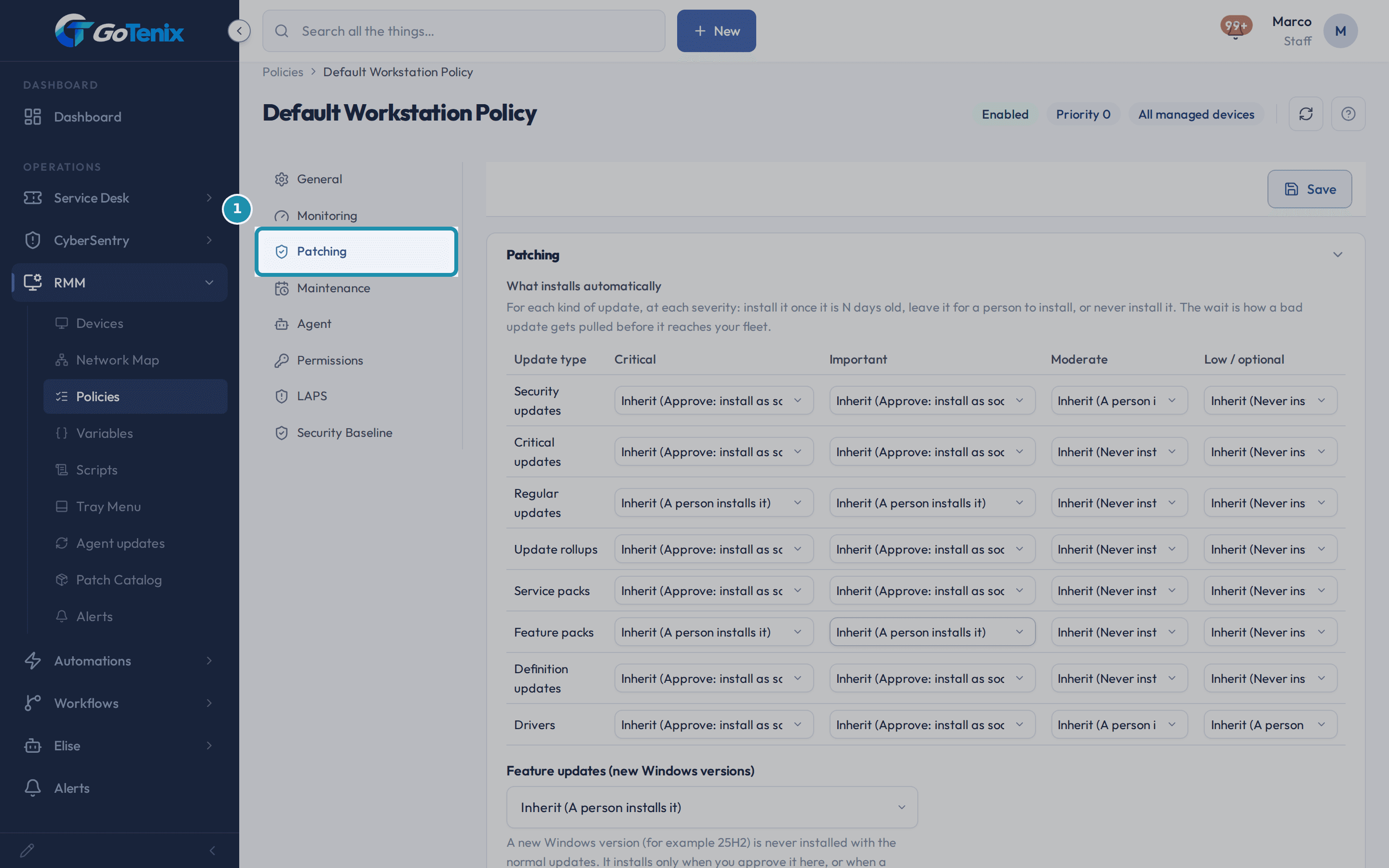Open Regular updates Important dropdown
The height and width of the screenshot is (868, 1389).
[x=932, y=503]
